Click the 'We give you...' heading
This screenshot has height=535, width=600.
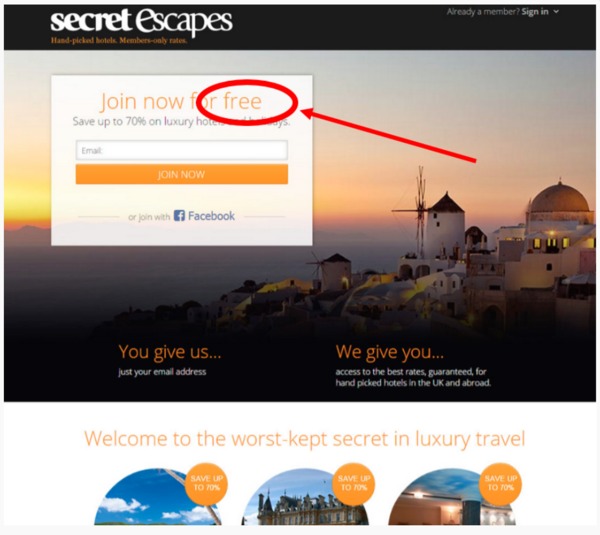pos(390,352)
